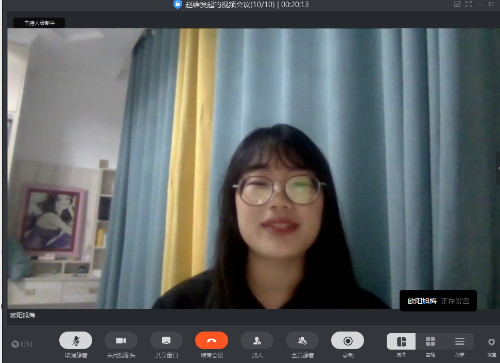Image resolution: width=500 pixels, height=363 pixels.
Task: Click the blue security shield icon
Action: (178, 4)
